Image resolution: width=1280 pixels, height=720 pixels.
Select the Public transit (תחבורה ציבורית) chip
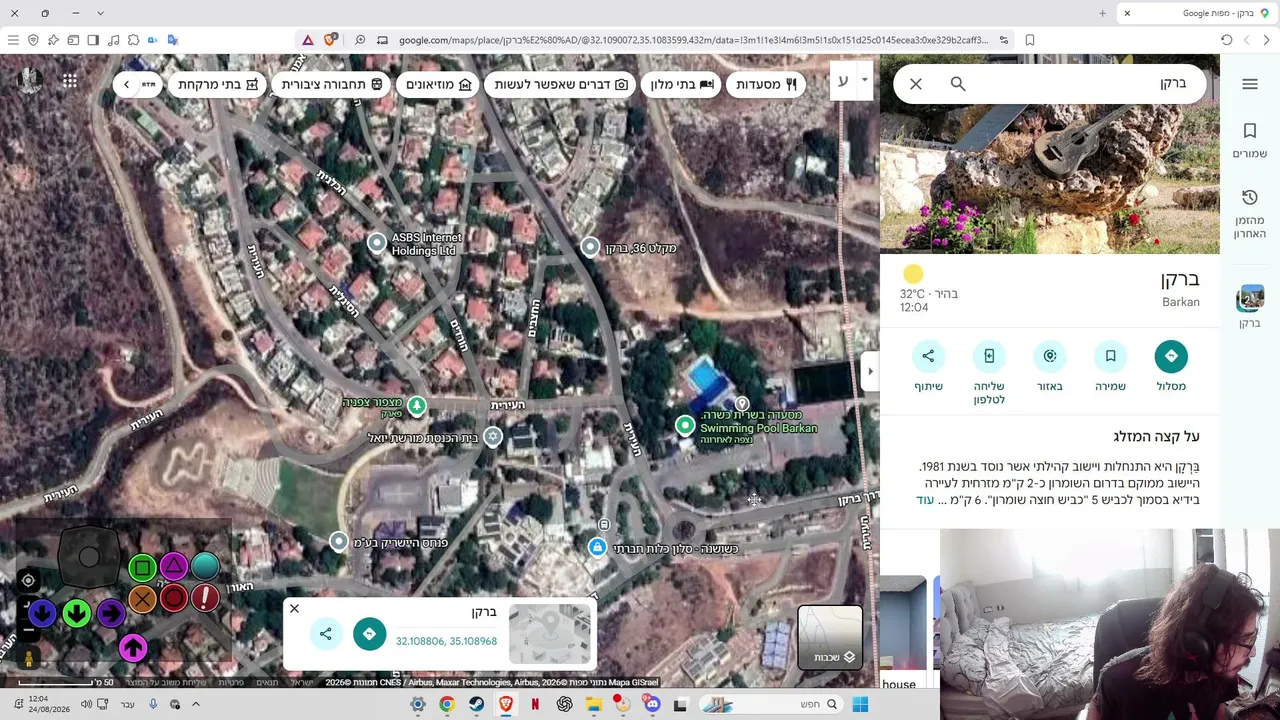point(332,84)
